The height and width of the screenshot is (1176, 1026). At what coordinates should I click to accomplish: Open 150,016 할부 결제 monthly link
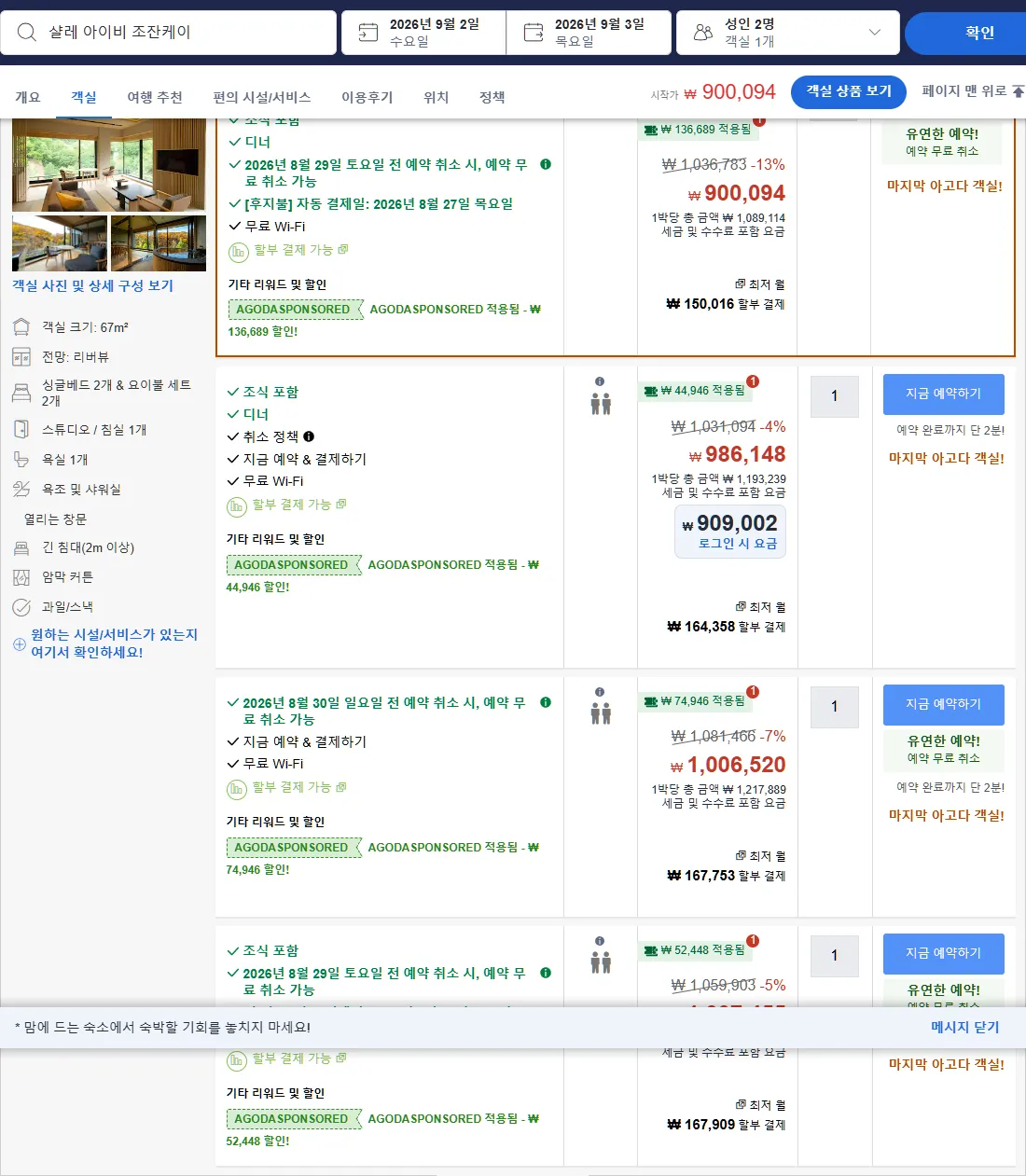(726, 304)
